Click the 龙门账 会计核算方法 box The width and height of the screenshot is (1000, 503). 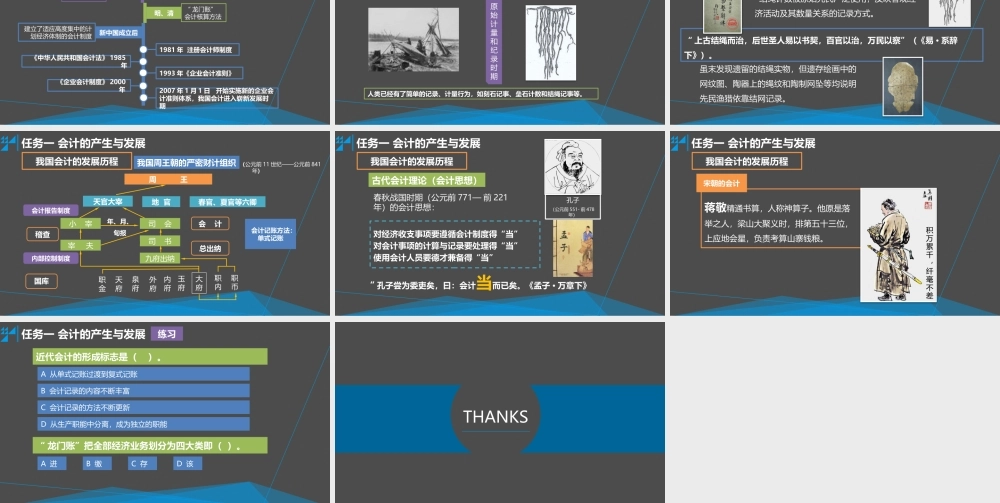(x=203, y=13)
